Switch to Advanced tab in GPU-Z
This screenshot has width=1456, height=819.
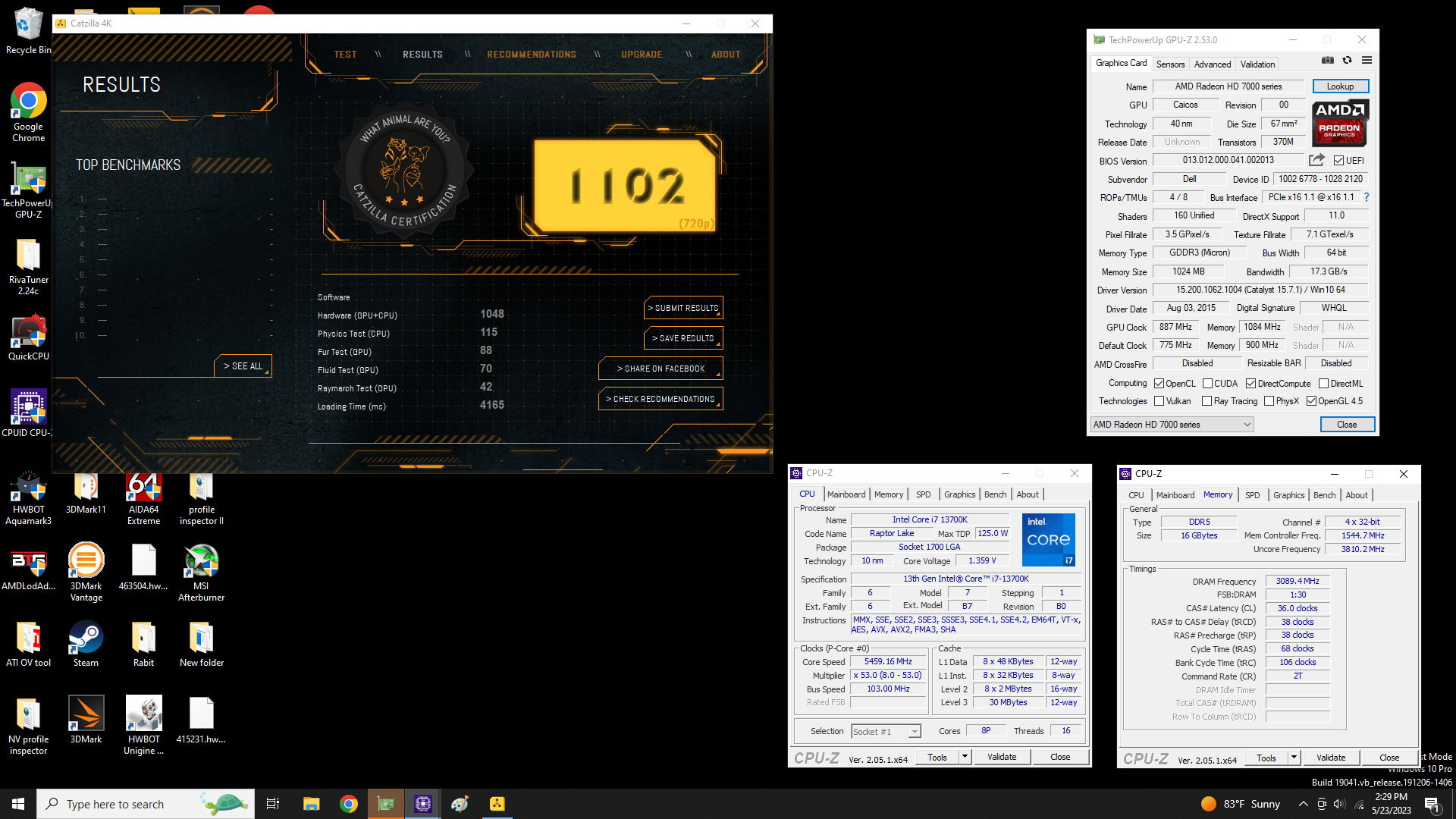click(1213, 64)
